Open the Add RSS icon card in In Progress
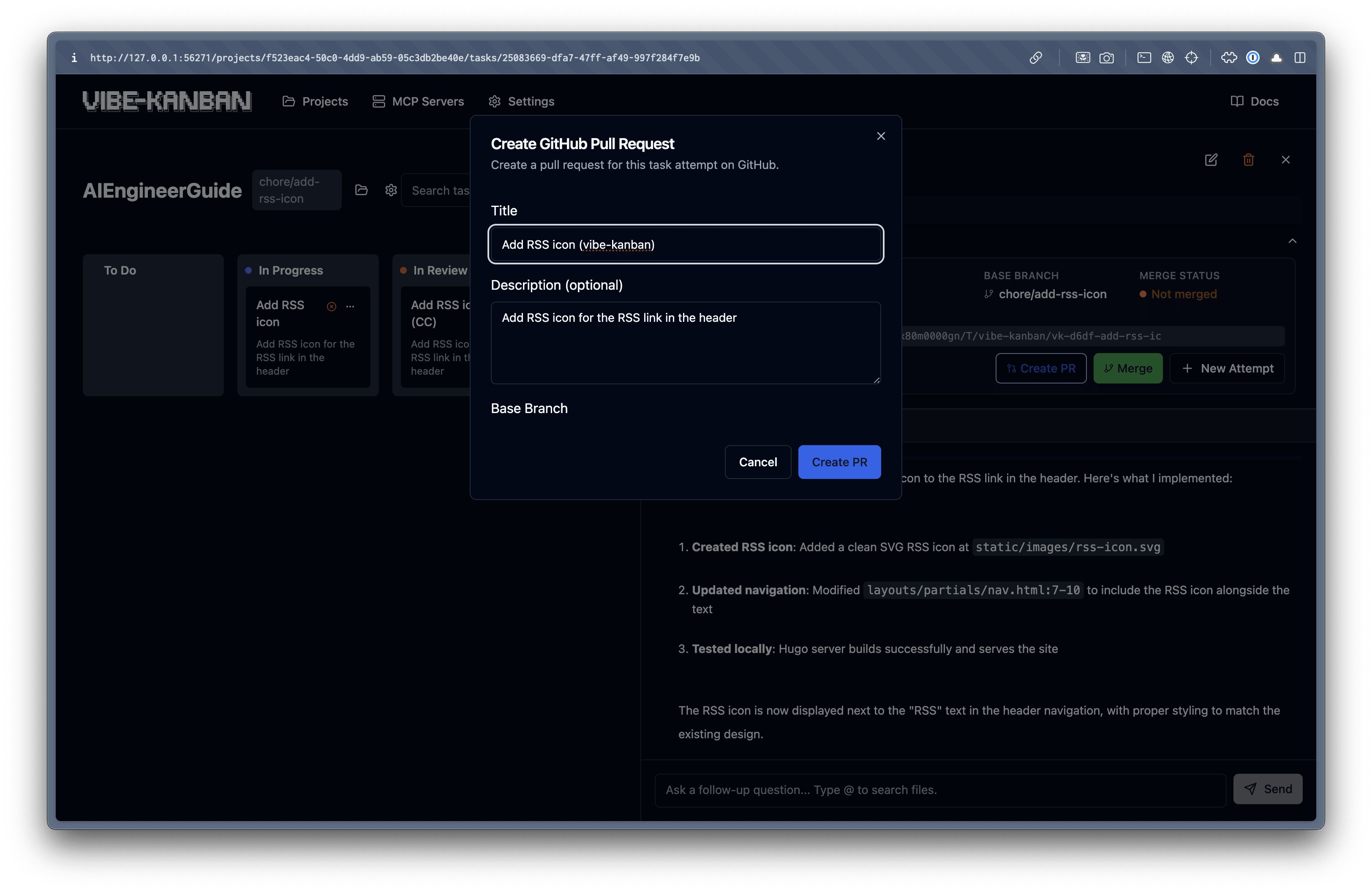 308,337
